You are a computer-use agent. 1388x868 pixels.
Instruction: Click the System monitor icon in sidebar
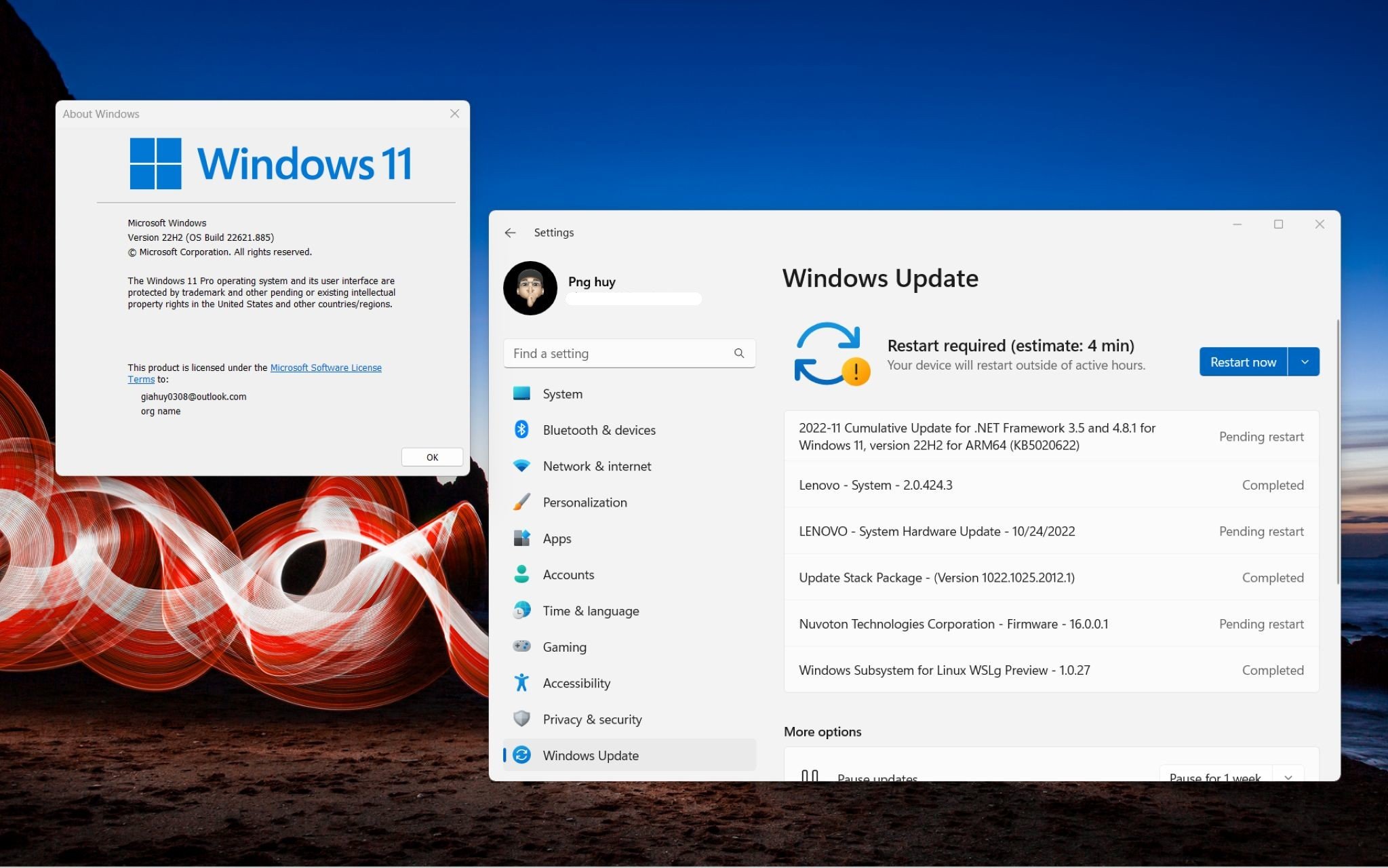521,393
